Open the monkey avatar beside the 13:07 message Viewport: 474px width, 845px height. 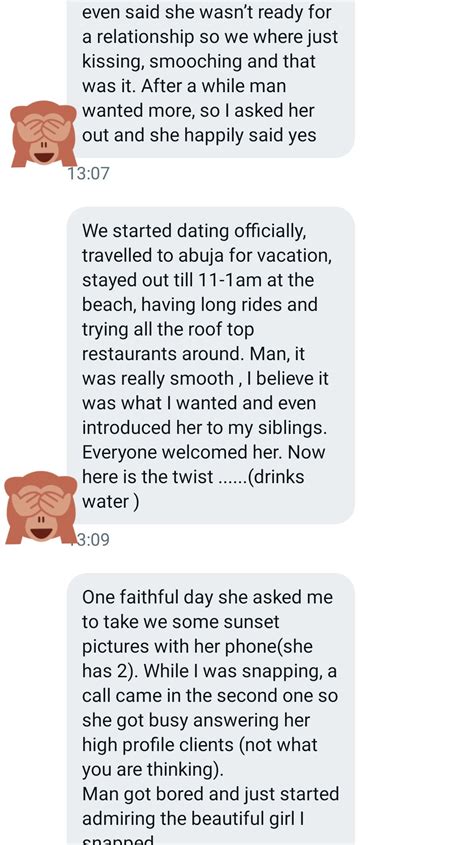[44, 133]
